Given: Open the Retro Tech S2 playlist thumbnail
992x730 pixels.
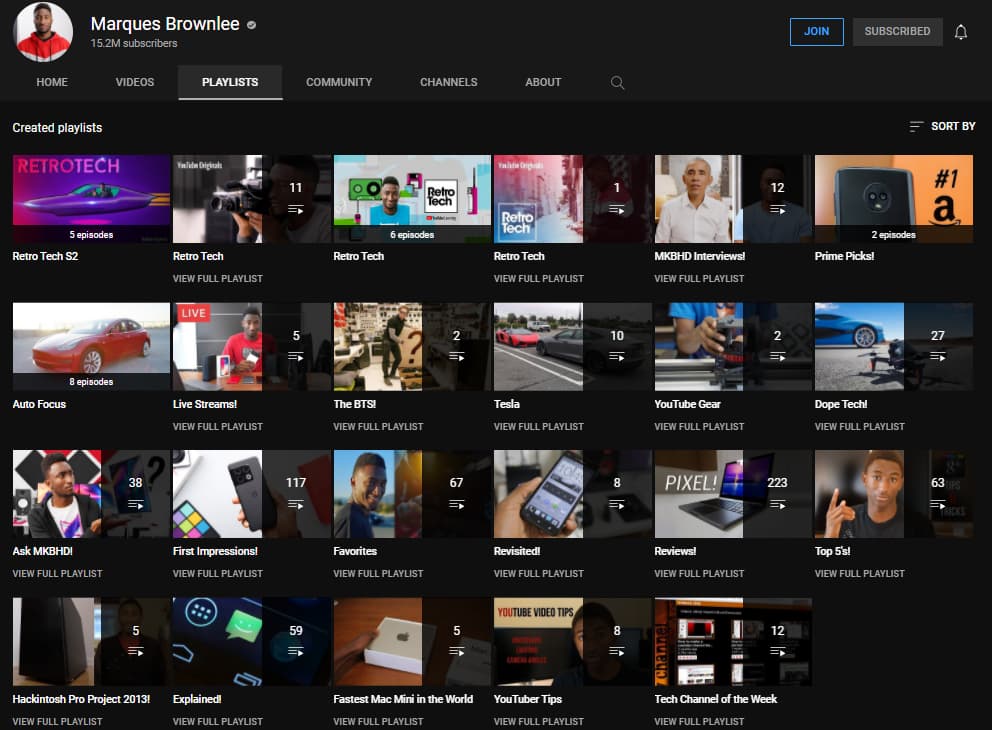Looking at the screenshot, I should (x=90, y=198).
